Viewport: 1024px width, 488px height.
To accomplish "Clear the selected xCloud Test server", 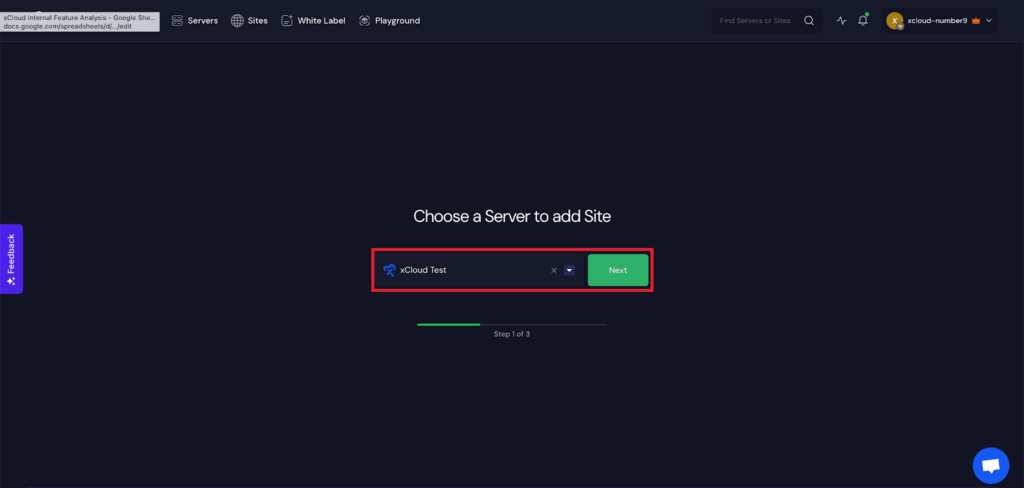I will point(554,270).
